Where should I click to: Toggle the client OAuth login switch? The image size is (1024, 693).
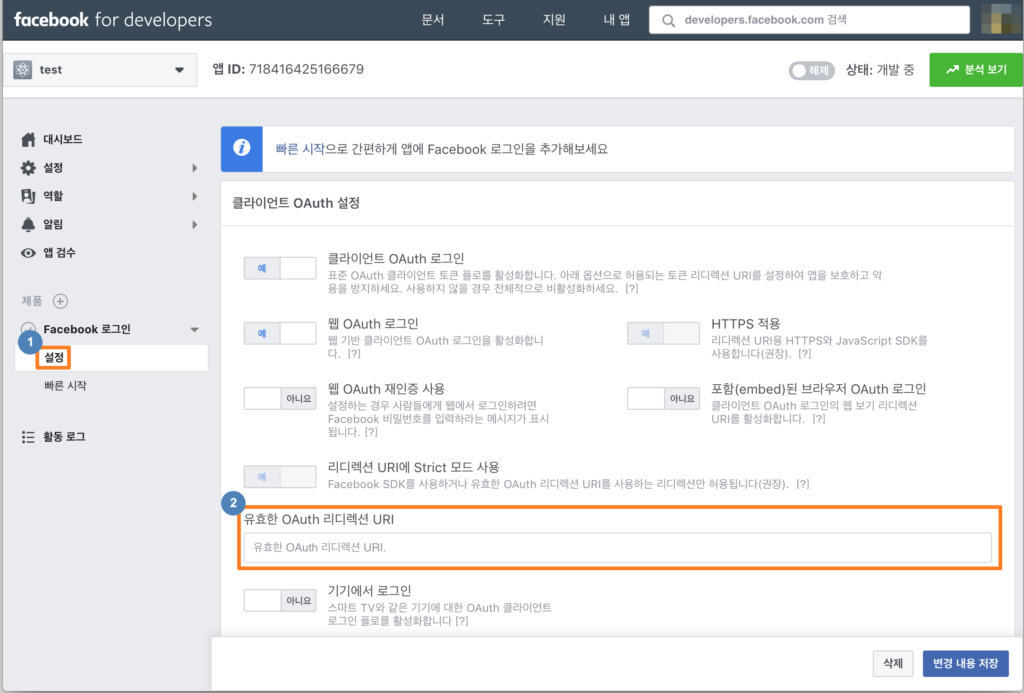279,268
